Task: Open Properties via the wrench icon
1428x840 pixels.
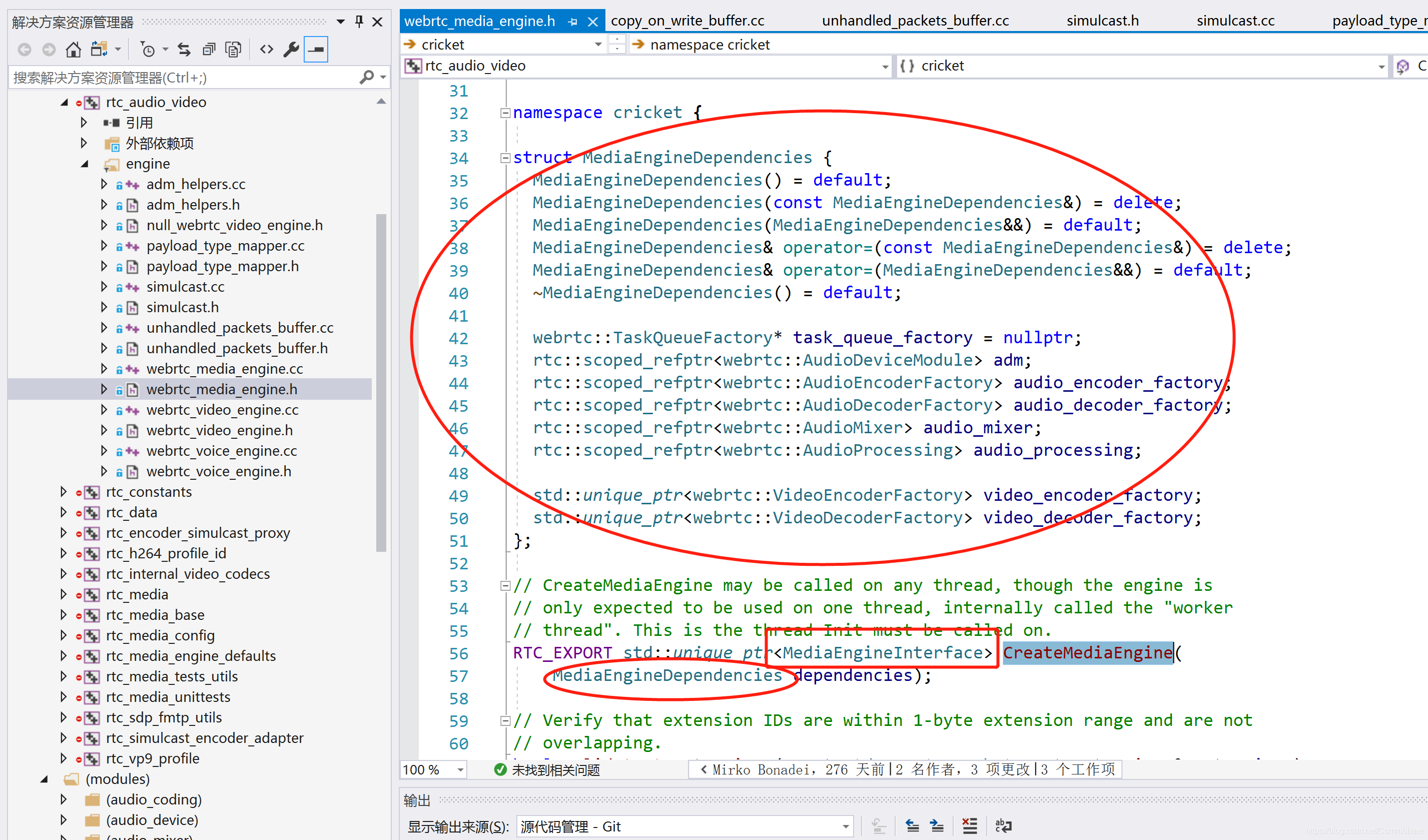Action: (291, 50)
